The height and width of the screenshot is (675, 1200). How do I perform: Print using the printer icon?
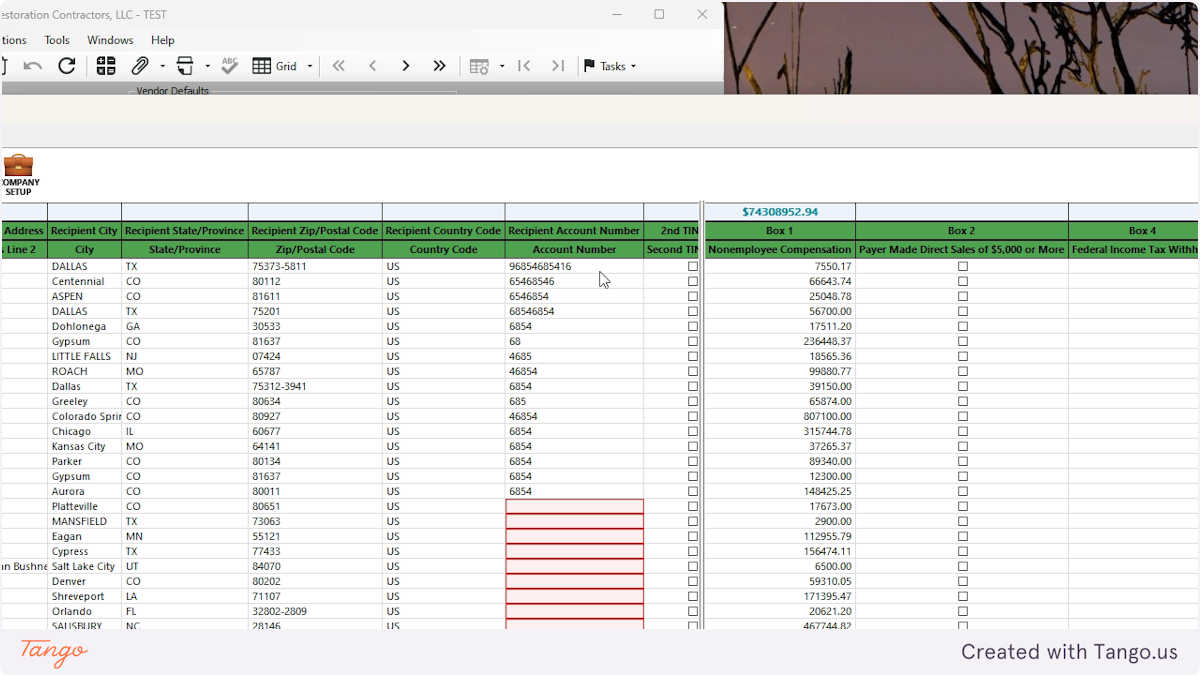pyautogui.click(x=184, y=66)
